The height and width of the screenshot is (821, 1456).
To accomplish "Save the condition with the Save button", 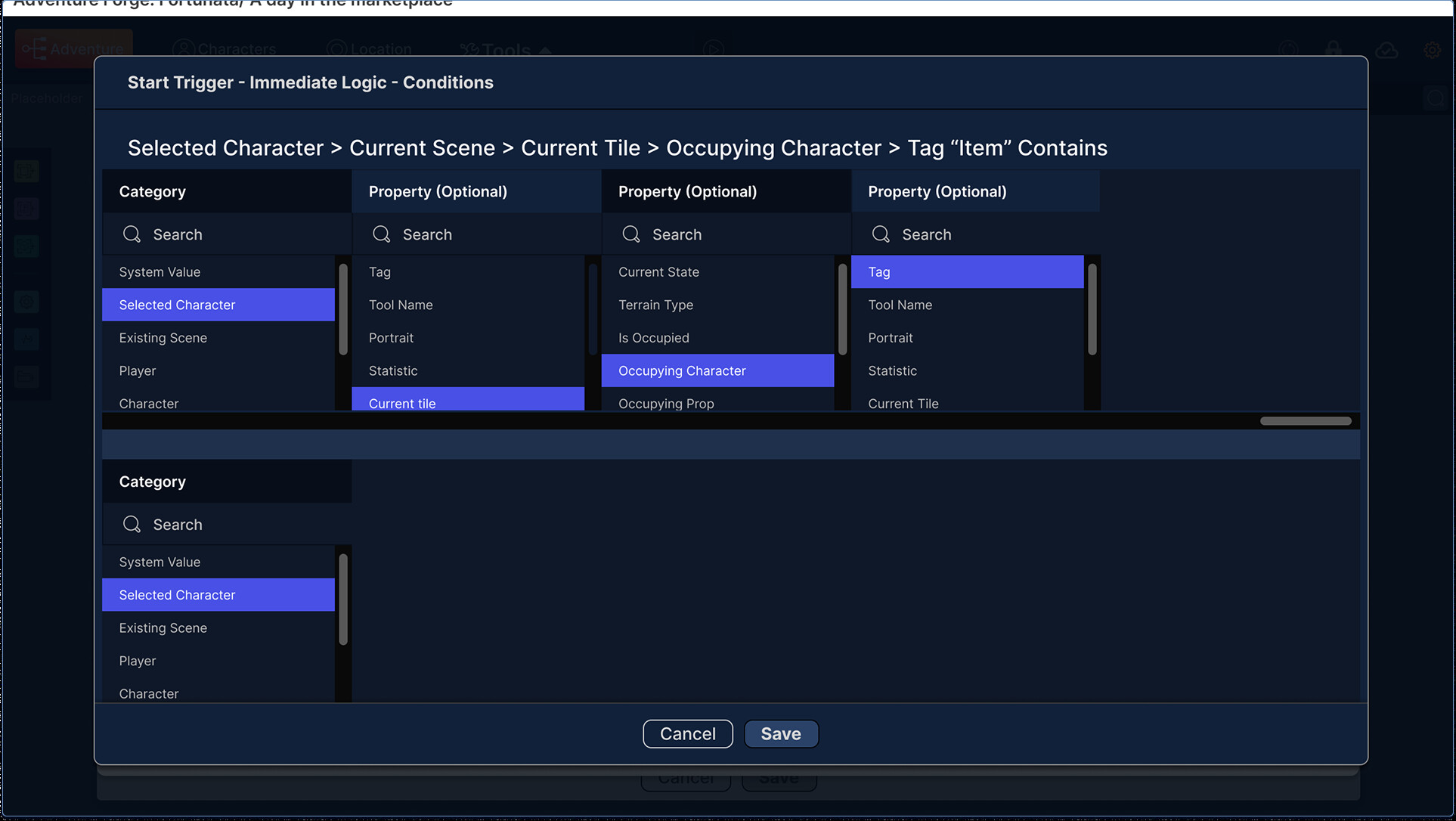I will point(781,733).
